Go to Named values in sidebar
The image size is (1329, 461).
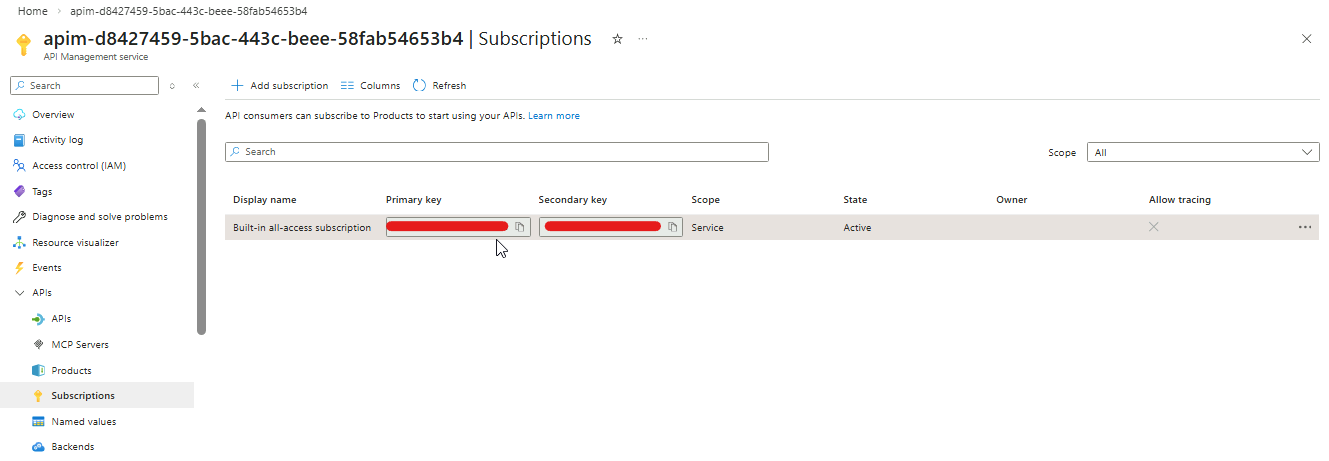coord(83,422)
